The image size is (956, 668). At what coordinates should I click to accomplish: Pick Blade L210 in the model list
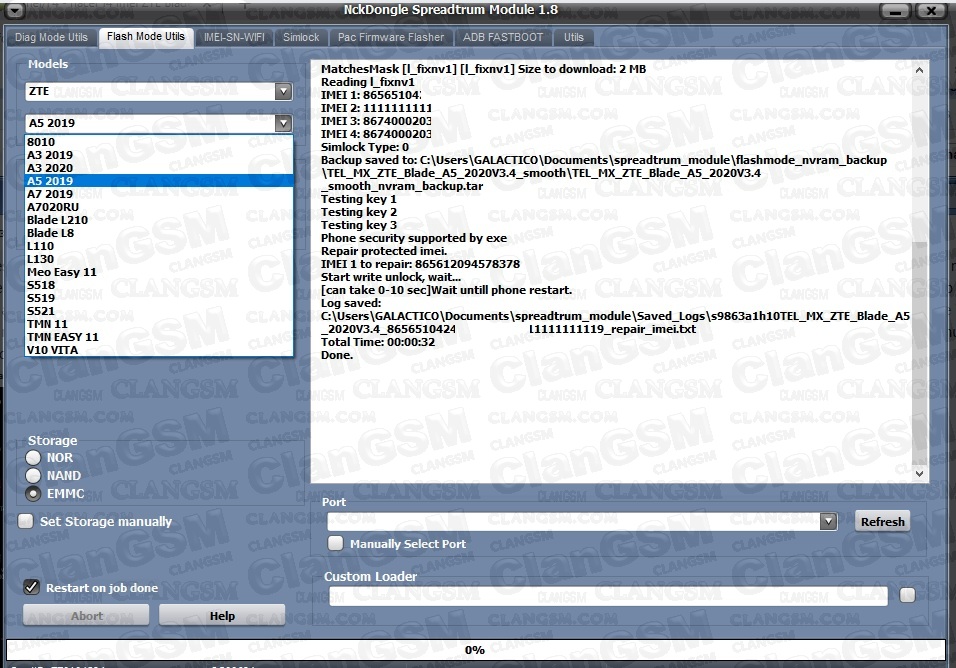(159, 220)
